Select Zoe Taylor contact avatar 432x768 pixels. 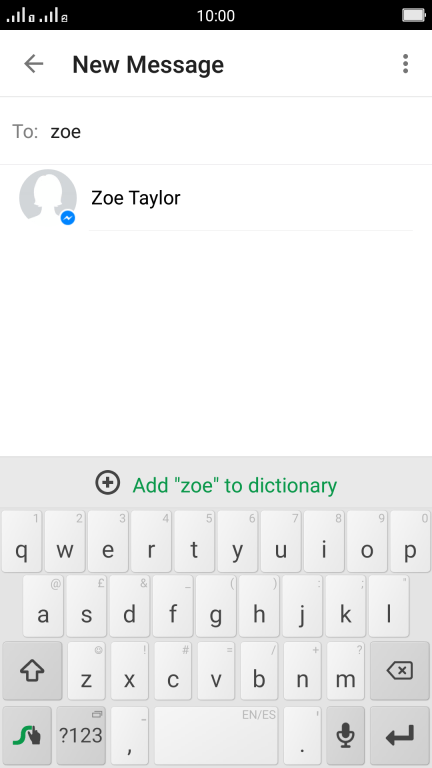tap(48, 198)
